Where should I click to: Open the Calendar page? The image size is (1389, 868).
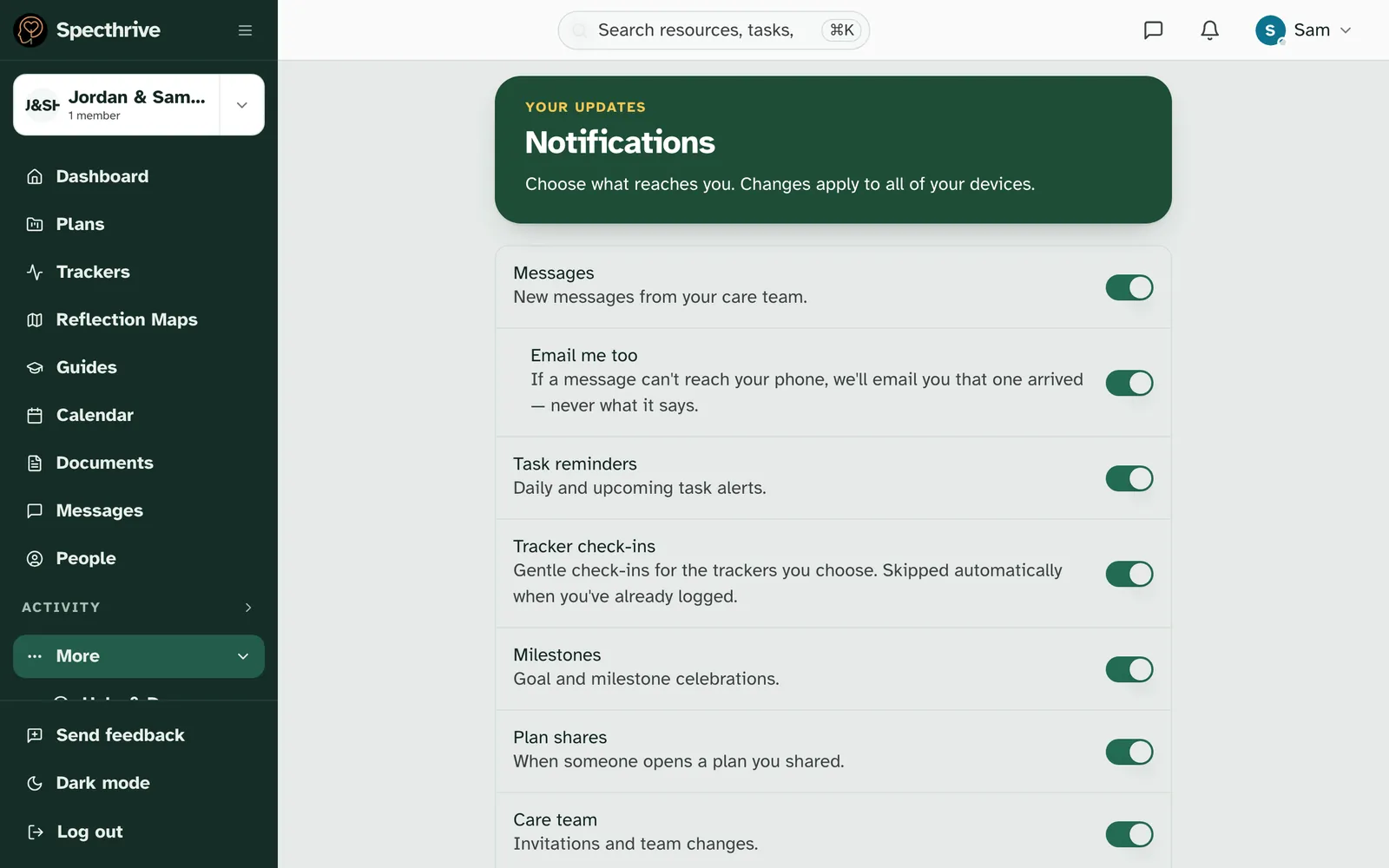[139, 416]
